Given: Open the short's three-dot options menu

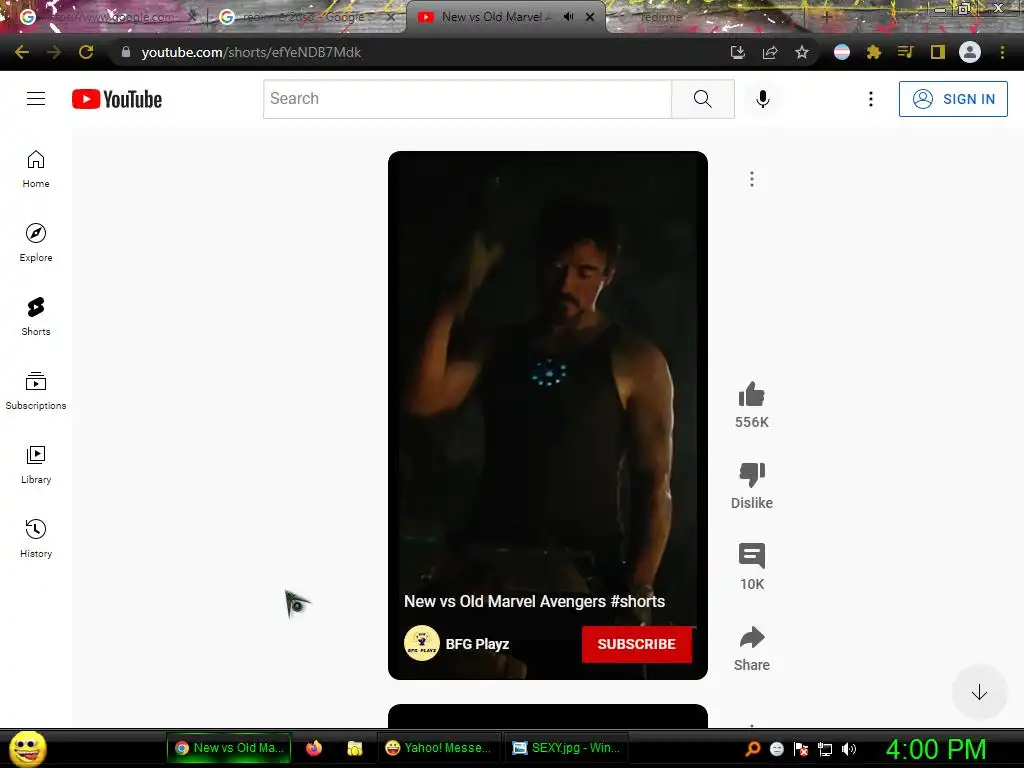Looking at the screenshot, I should [752, 179].
